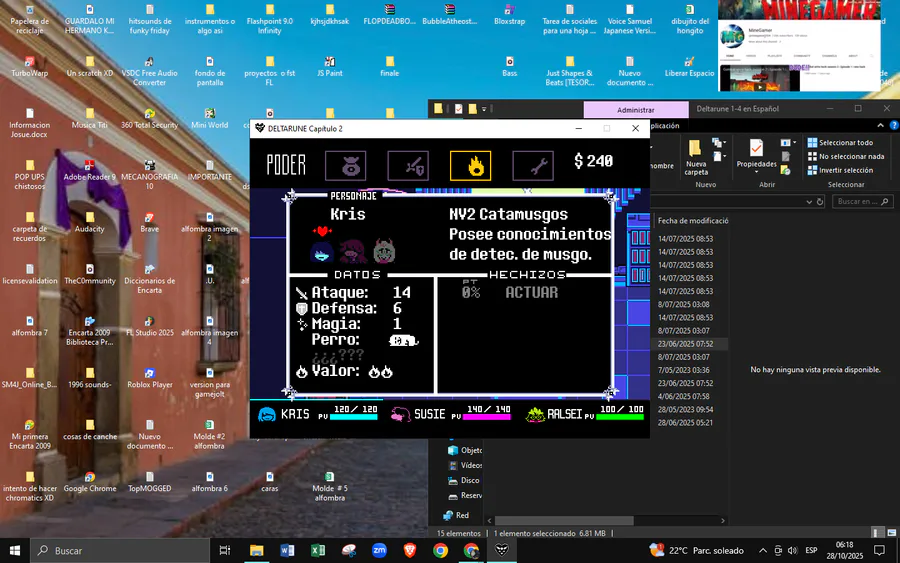
Task: Expand the quick access toolbar dropdown arrow
Action: (484, 108)
